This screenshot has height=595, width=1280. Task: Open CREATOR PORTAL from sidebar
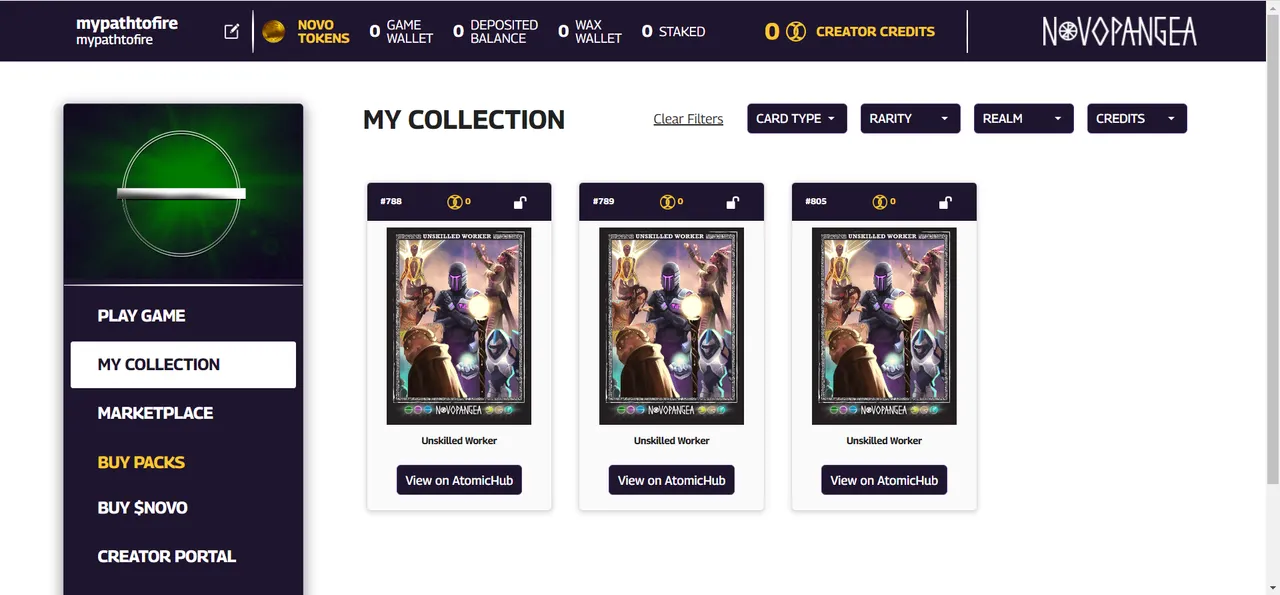pos(166,557)
